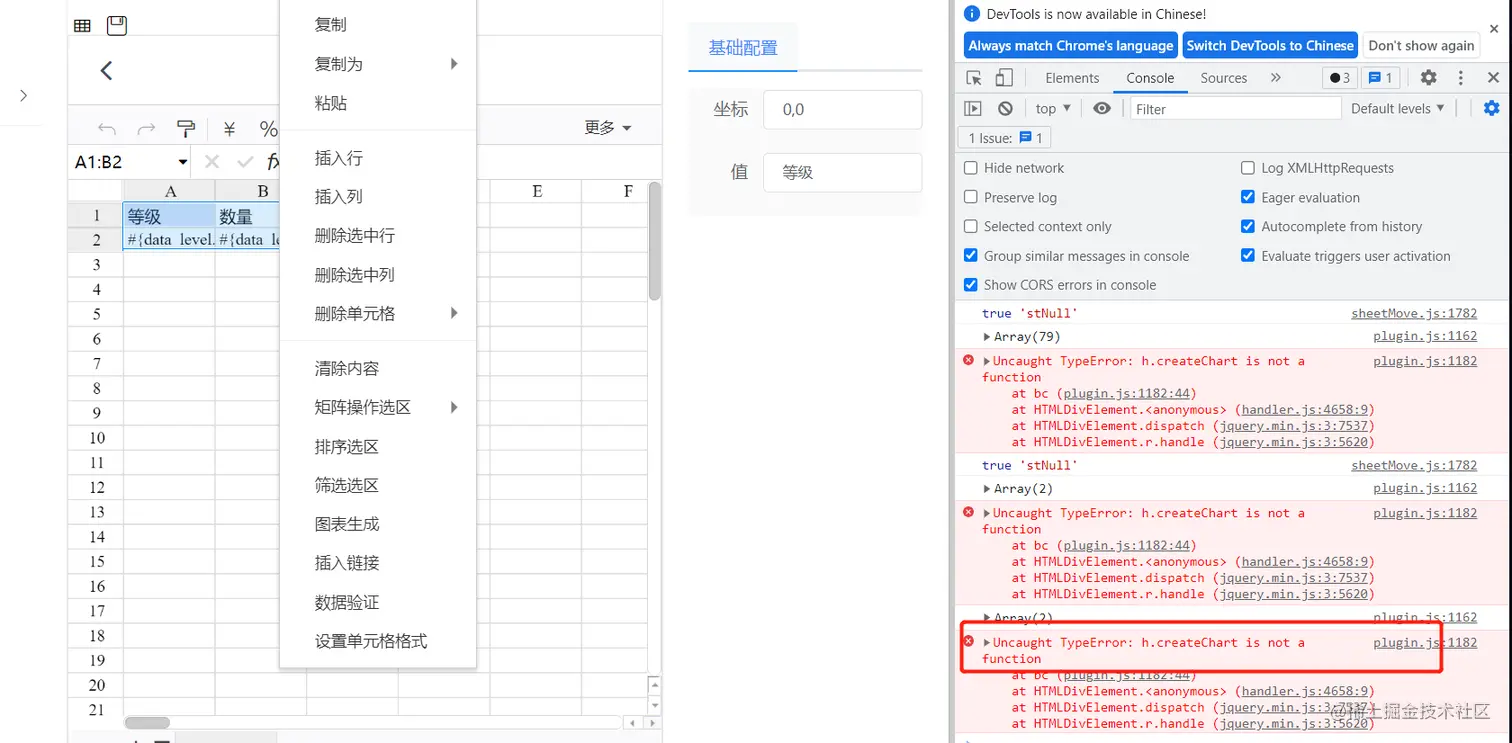Click Switch DevTools to Chinese
This screenshot has height=743, width=1512.
click(1270, 45)
